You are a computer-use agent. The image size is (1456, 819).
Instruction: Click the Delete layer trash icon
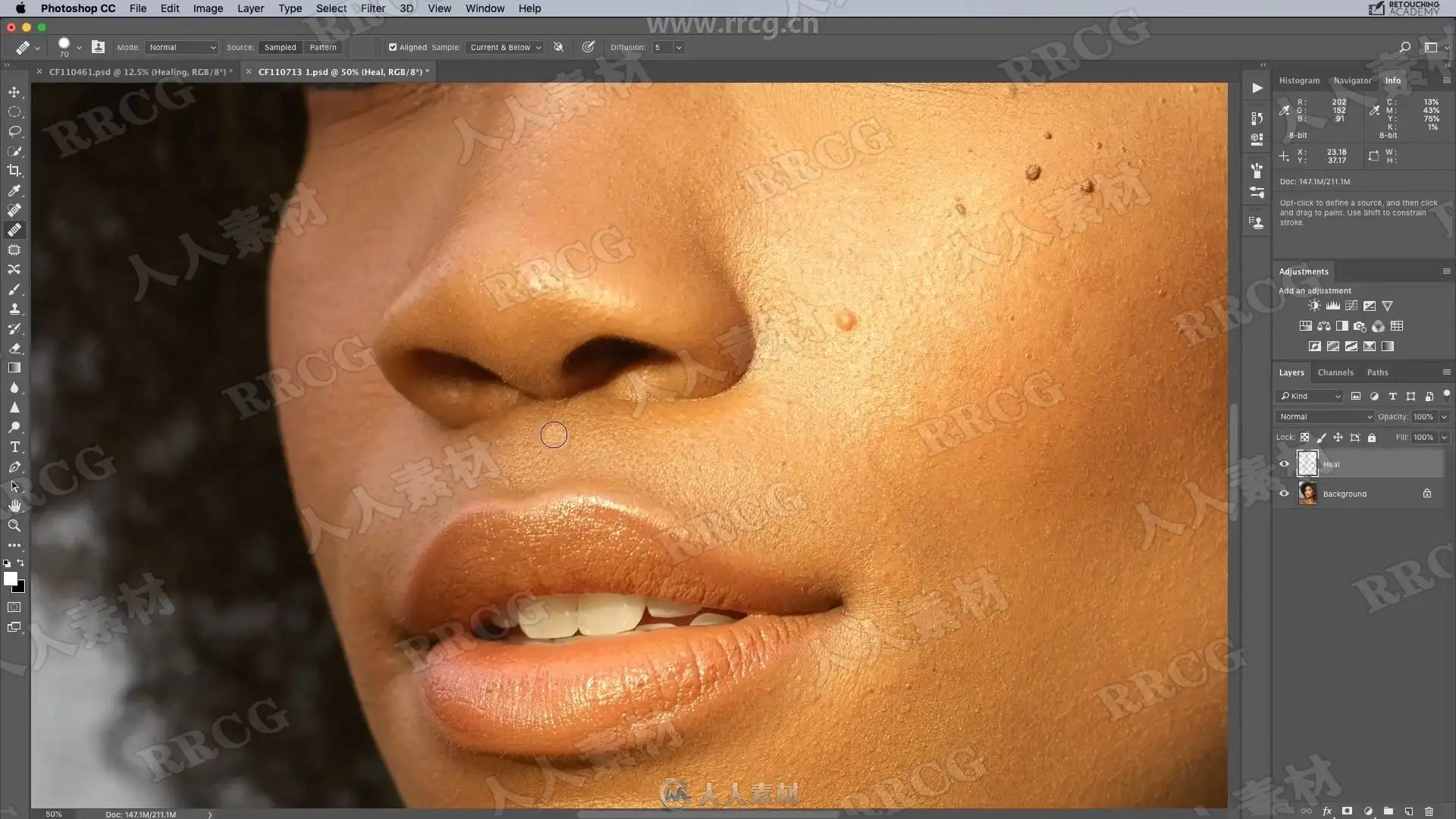(1429, 811)
